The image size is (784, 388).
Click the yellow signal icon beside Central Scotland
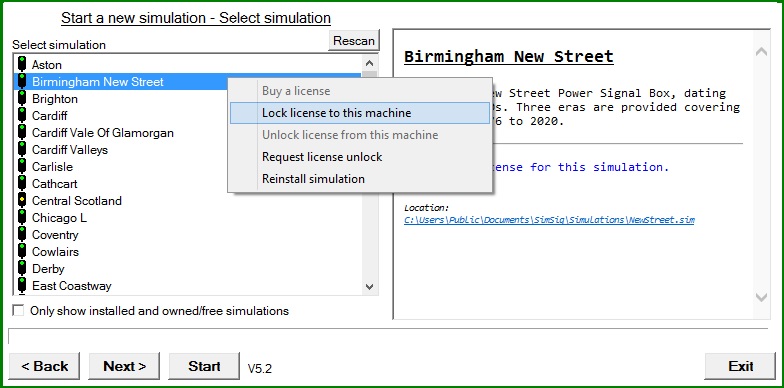(22, 200)
